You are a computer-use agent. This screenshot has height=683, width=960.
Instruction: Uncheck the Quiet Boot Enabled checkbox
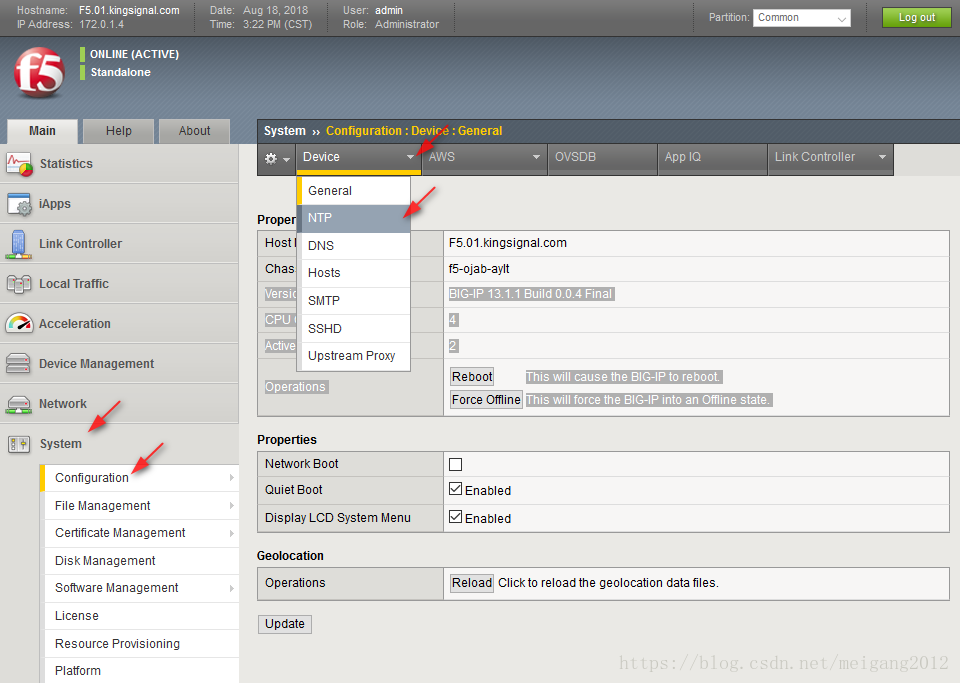click(x=456, y=489)
